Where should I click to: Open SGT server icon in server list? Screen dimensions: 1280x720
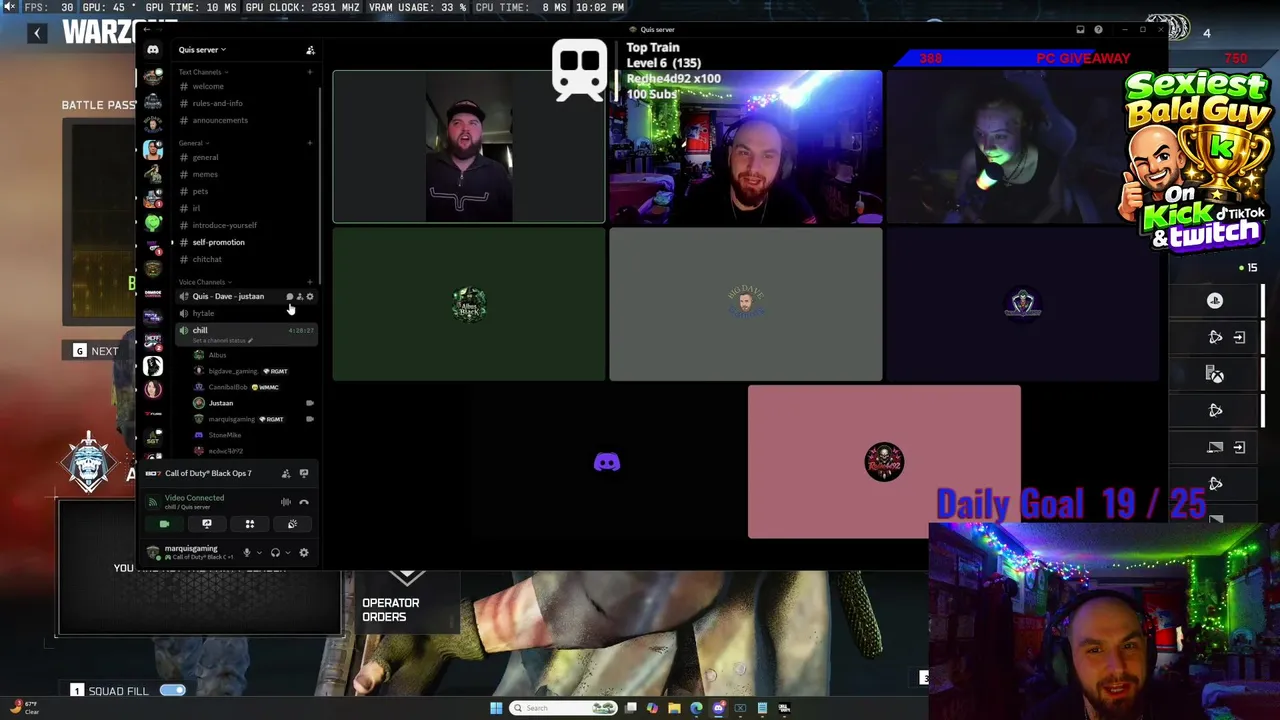(x=152, y=438)
